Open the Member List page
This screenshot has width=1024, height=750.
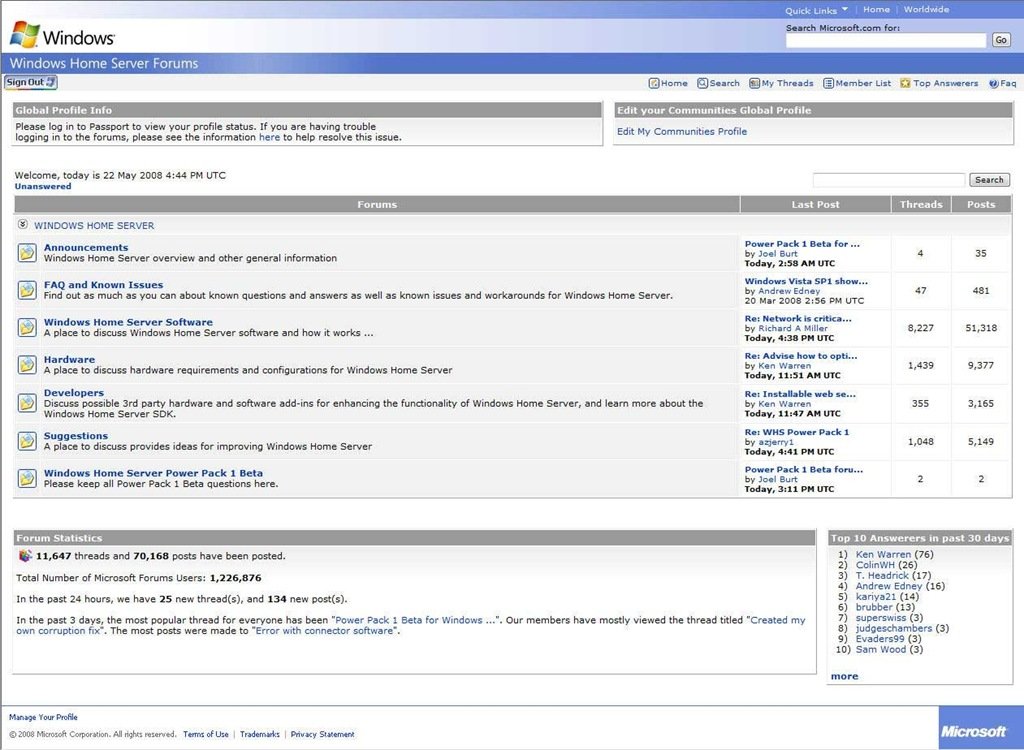[x=863, y=83]
